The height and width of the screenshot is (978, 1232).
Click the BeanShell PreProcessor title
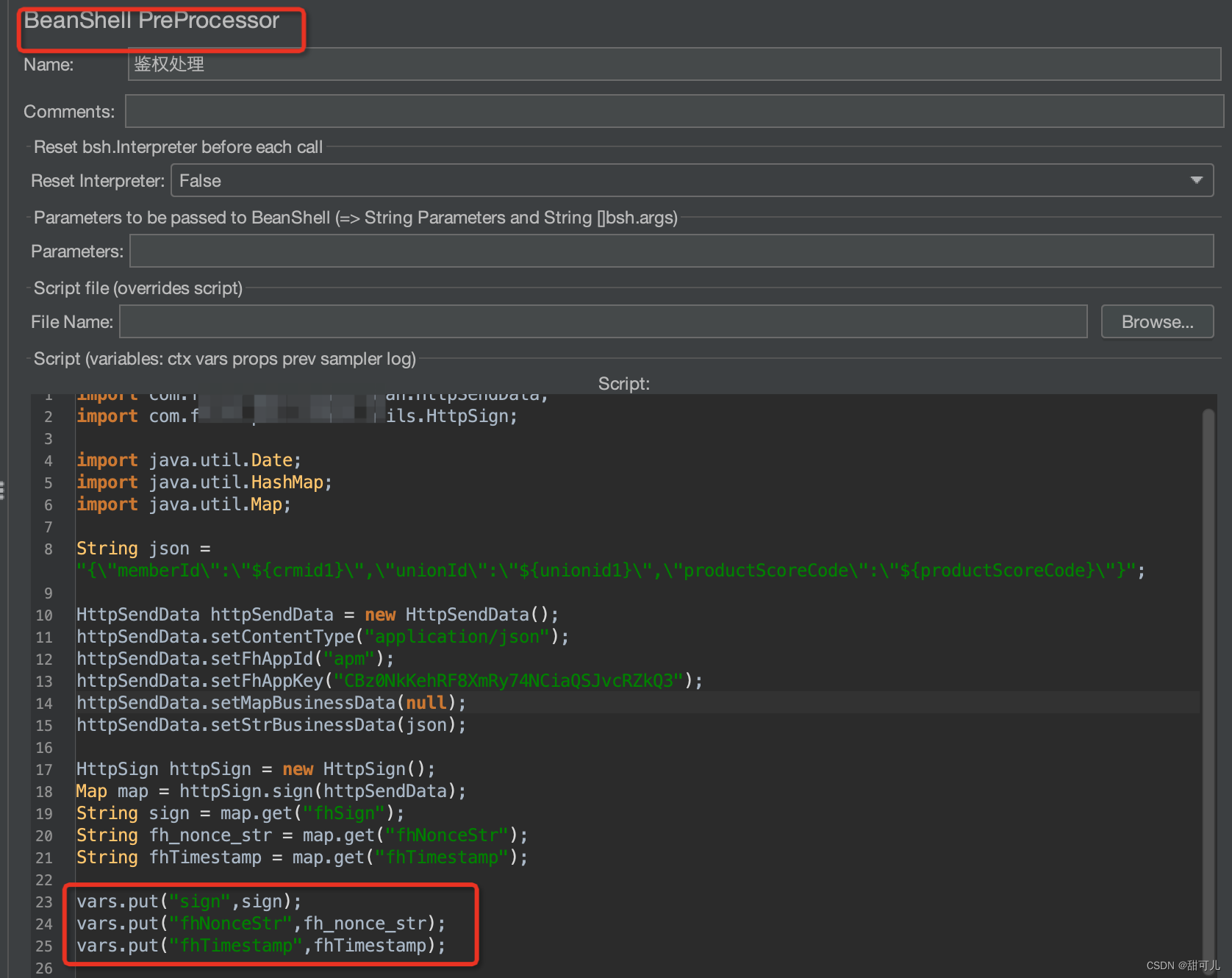[151, 21]
